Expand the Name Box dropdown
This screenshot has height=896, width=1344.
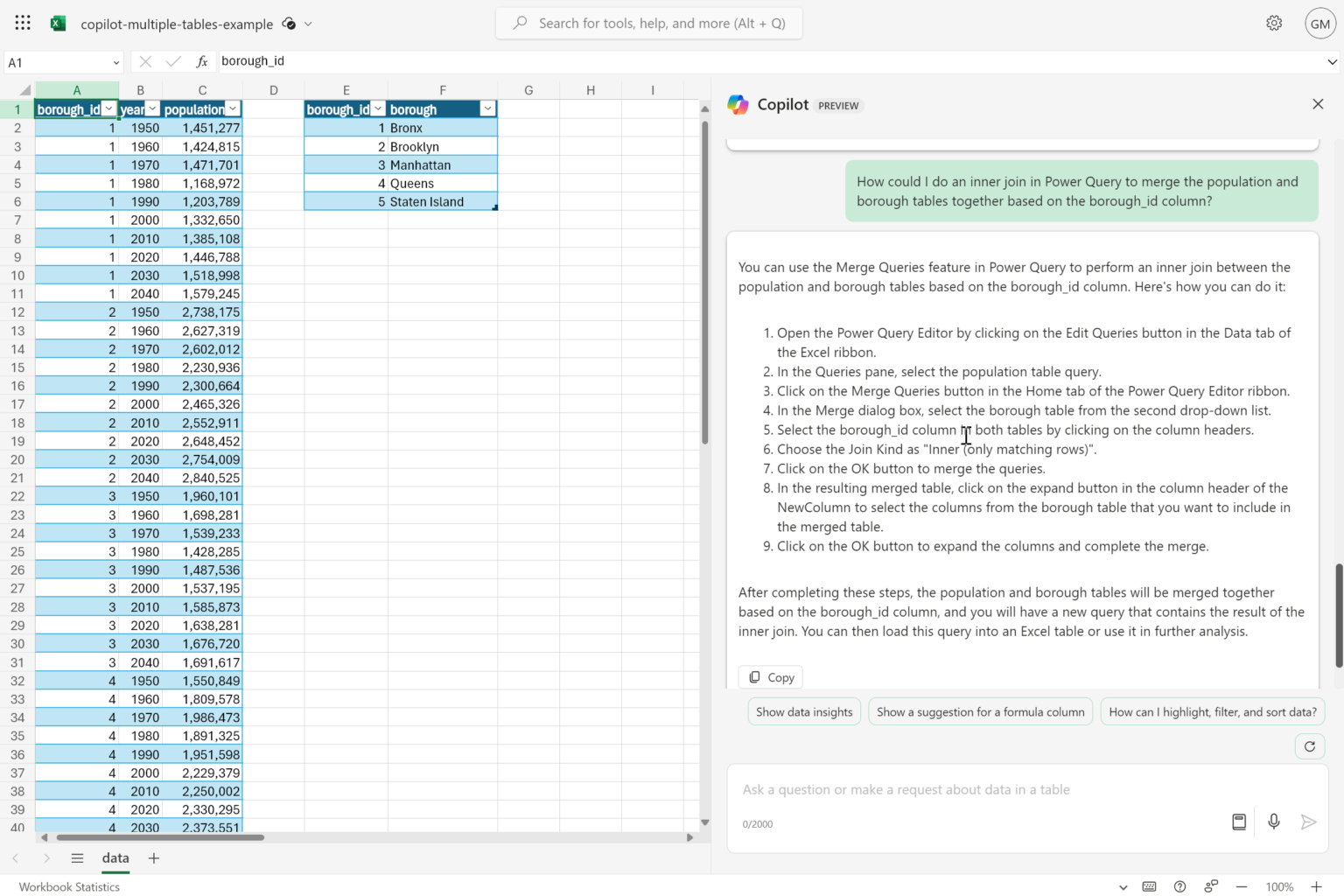(x=115, y=62)
